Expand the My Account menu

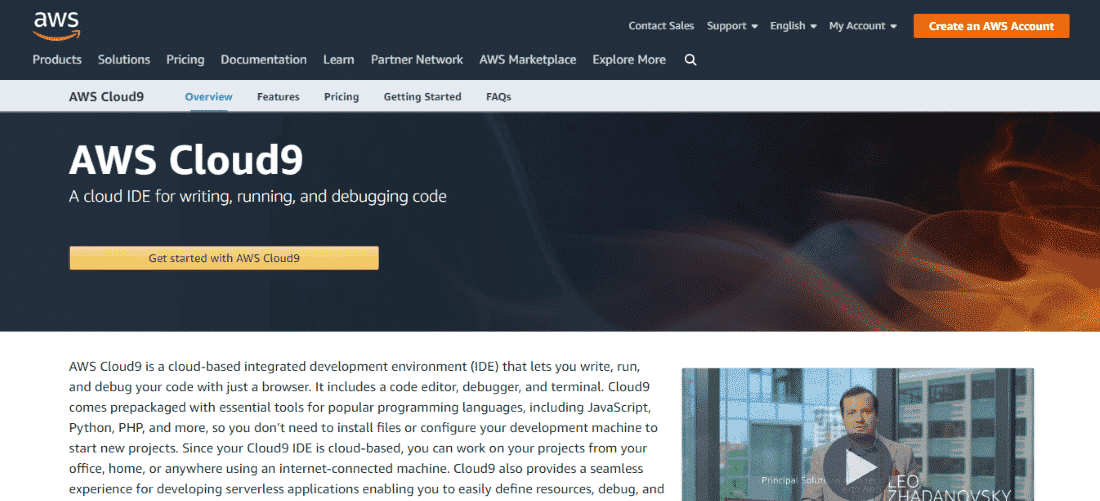[x=863, y=26]
